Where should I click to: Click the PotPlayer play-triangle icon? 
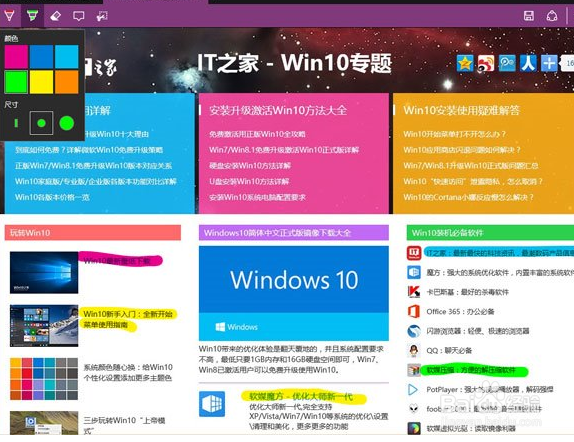click(413, 389)
